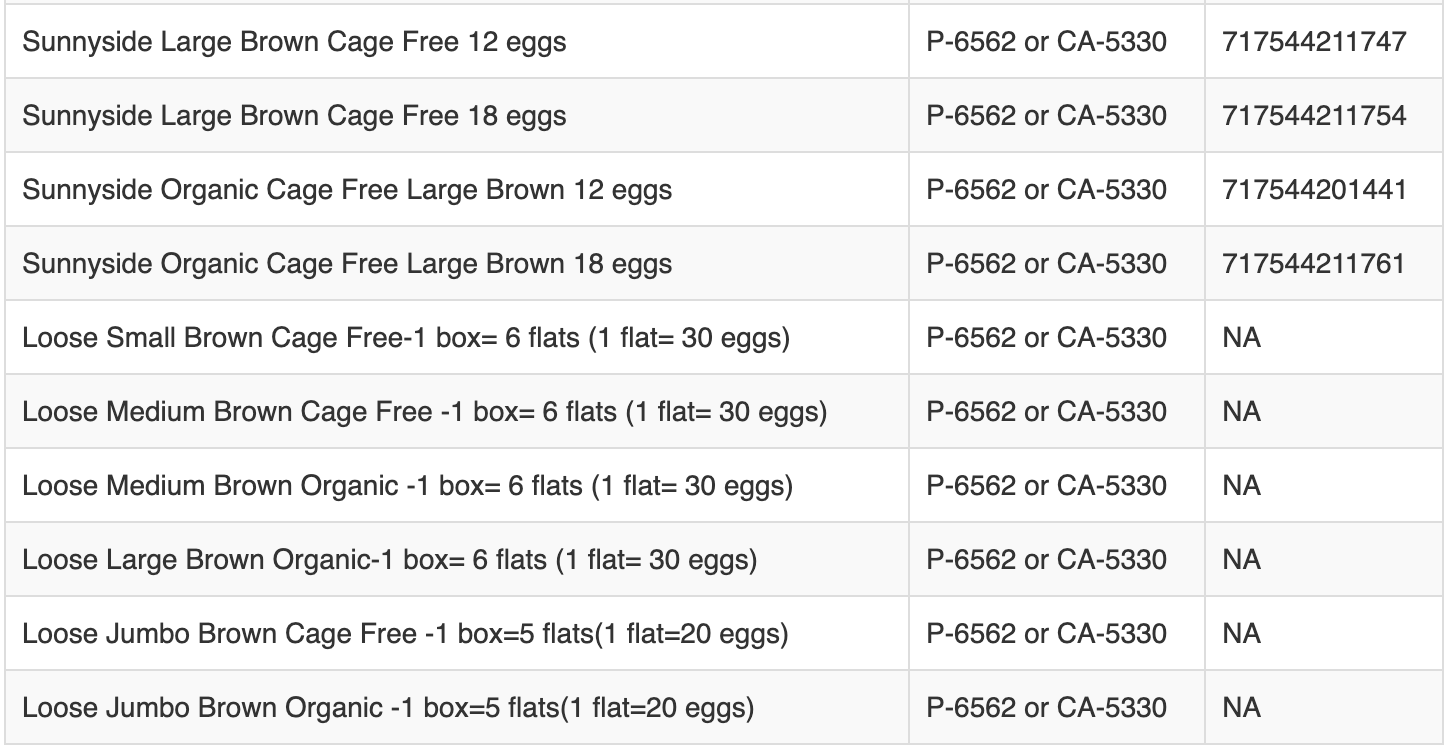Viewport: 1448px width, 748px height.
Task: Select UPC code 717544211754
Action: point(1314,116)
